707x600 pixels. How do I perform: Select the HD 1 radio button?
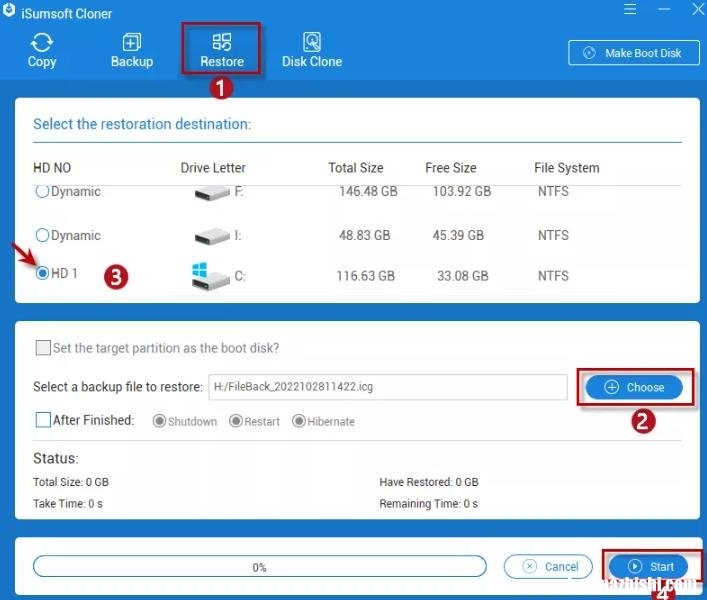coord(42,273)
